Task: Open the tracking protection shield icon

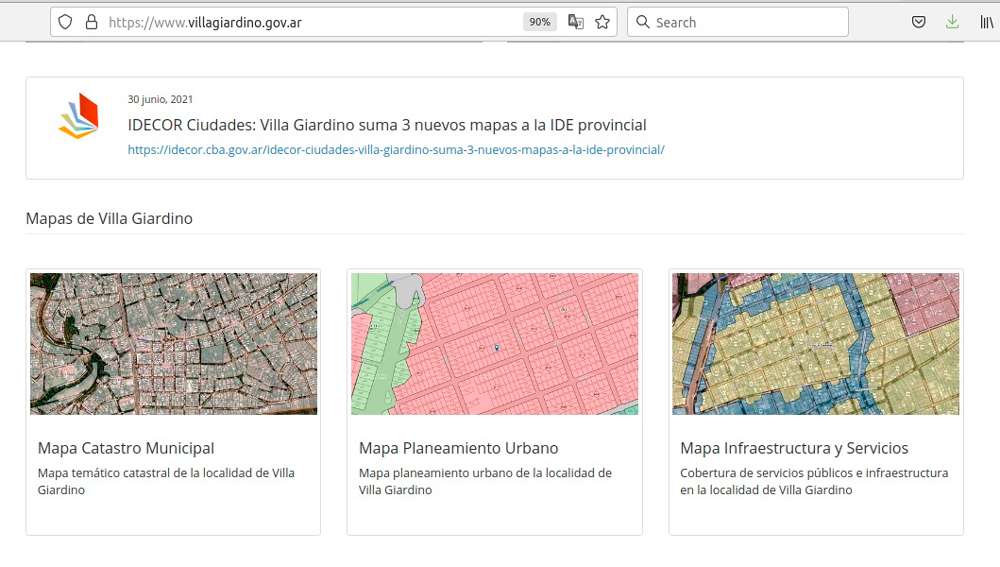Action: point(65,22)
